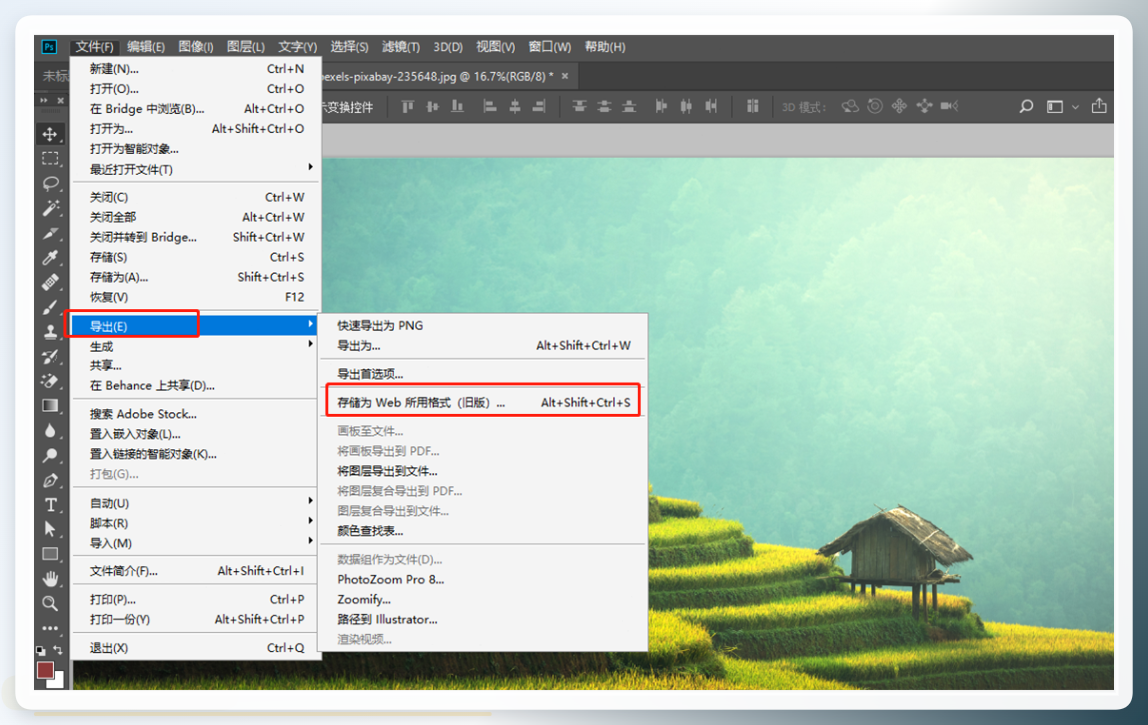
Task: Open the three-dots edit toolbar button
Action: [x=50, y=628]
